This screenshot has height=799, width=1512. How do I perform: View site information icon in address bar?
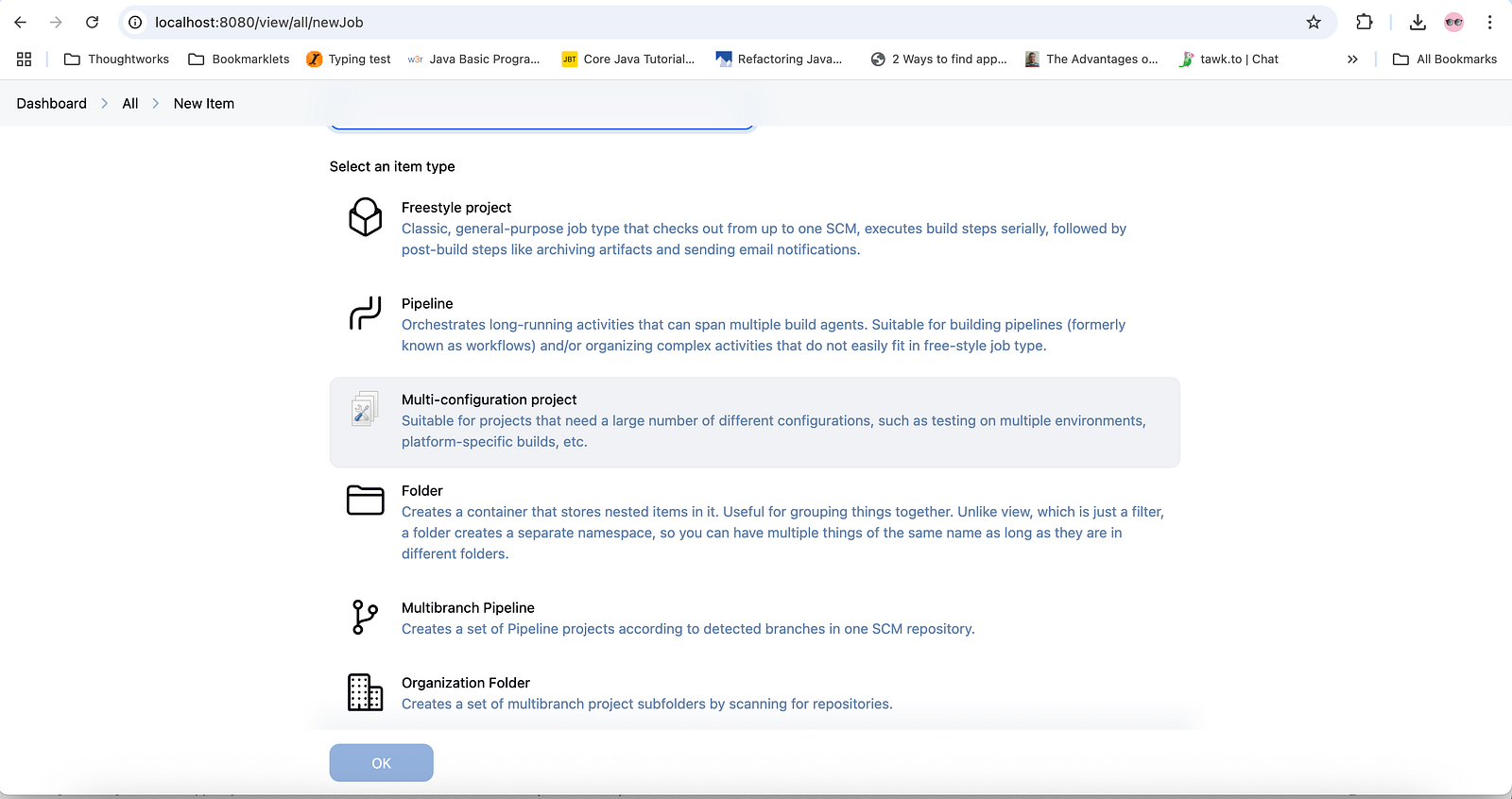point(135,22)
